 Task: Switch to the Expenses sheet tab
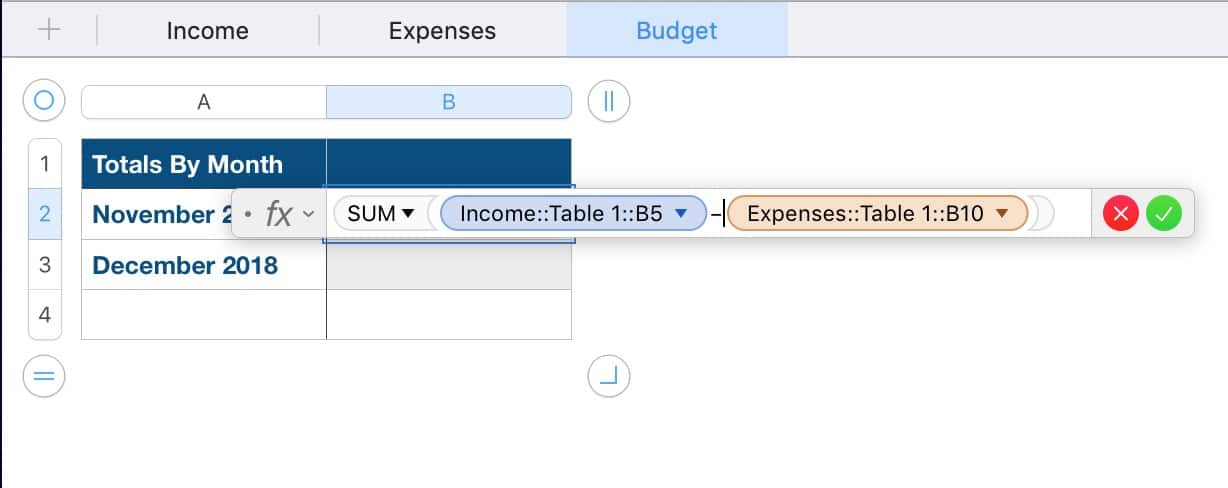(x=442, y=30)
